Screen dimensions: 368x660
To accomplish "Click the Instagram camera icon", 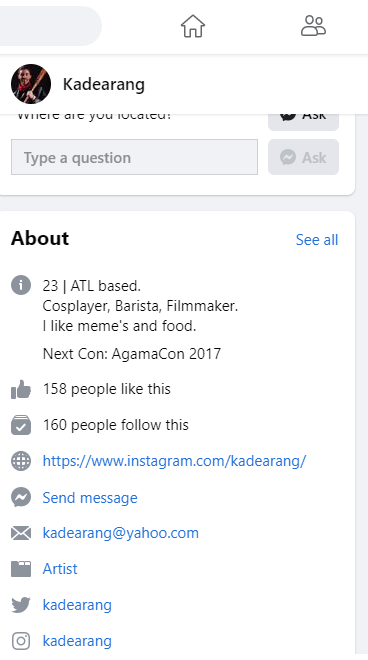I will point(21,641).
